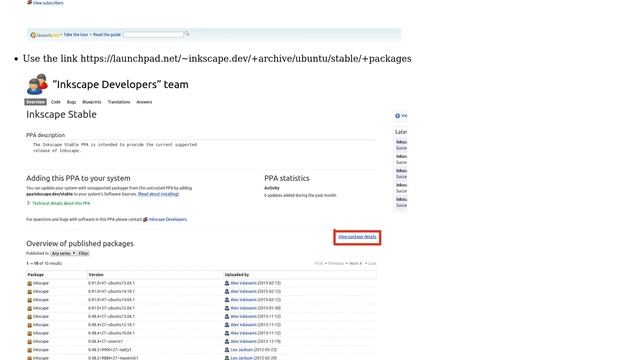640x360 pixels.
Task: Click the subscribers icon next to View subscribers
Action: (x=29, y=2)
